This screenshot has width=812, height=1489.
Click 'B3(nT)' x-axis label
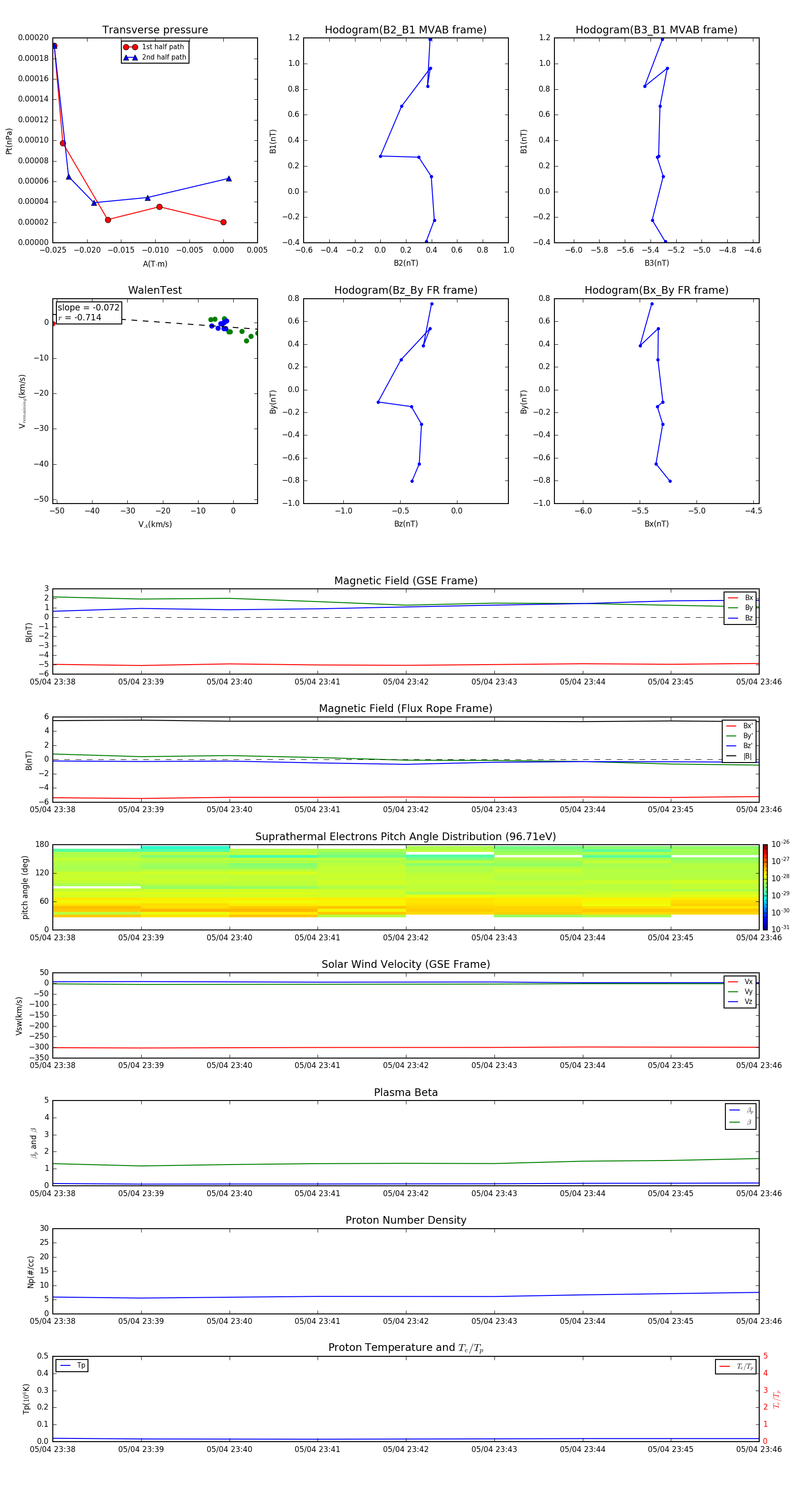click(656, 263)
